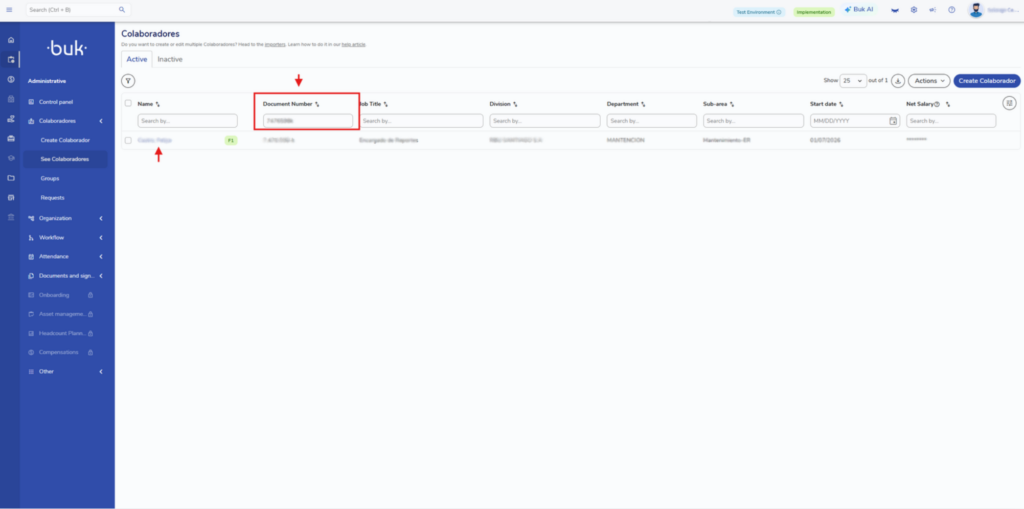Click the download export icon
Viewport: 1024px width, 509px height.
tap(898, 81)
